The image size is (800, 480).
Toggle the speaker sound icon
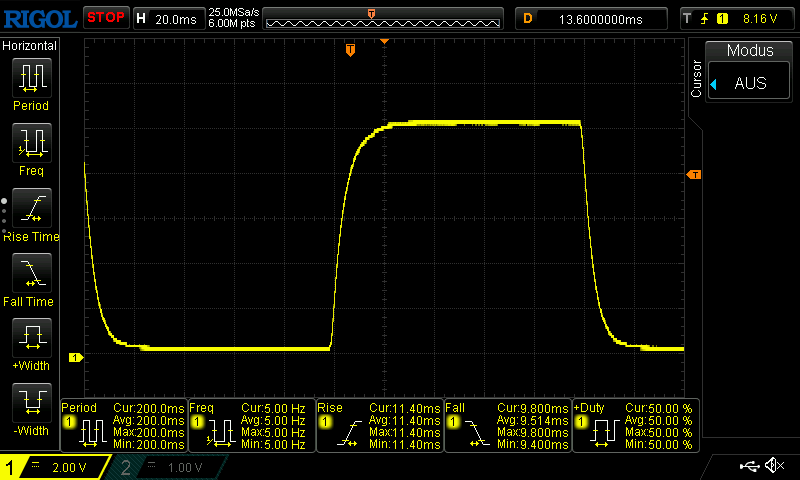click(773, 466)
